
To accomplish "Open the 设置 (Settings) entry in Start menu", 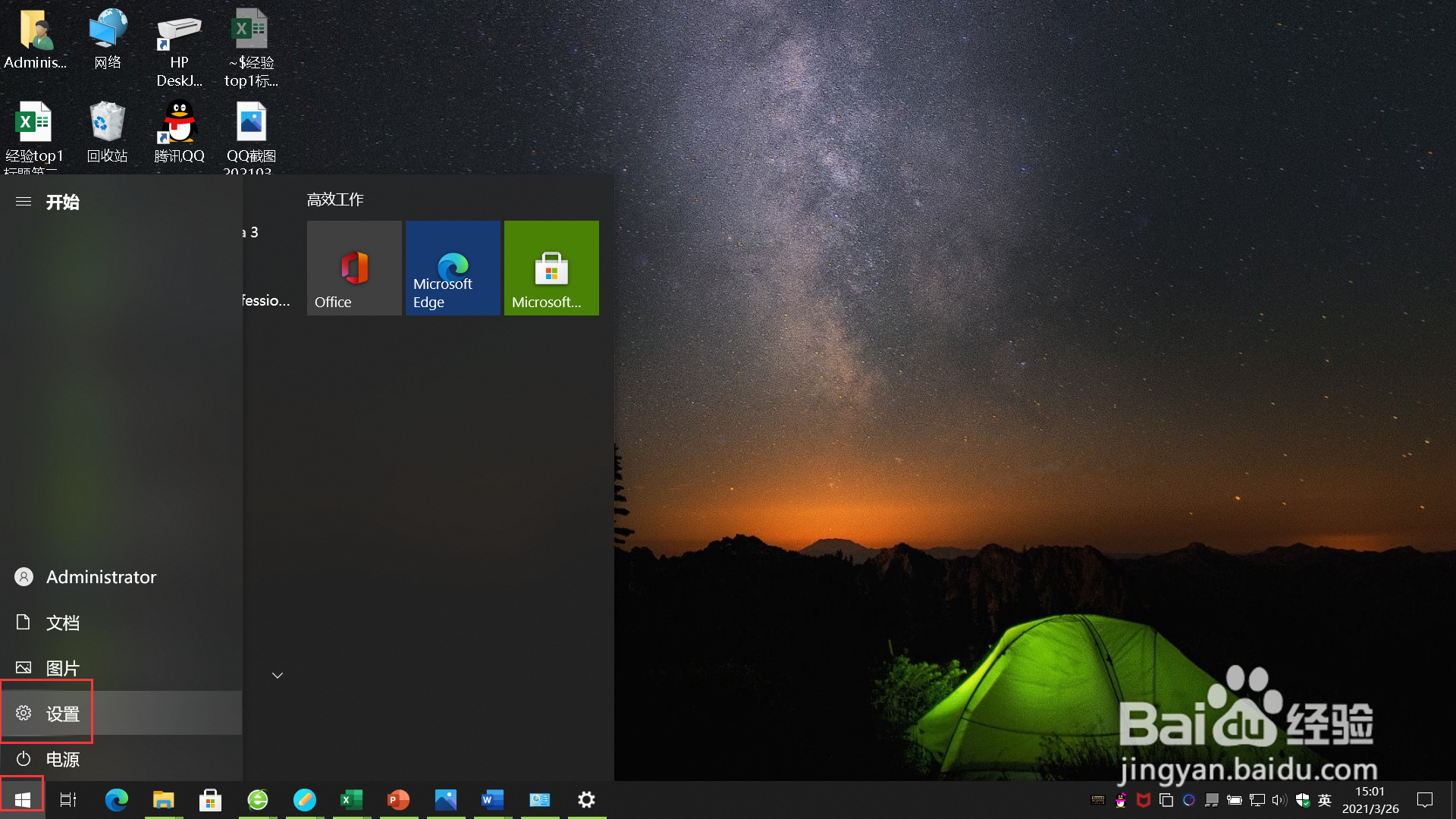I will [x=121, y=714].
